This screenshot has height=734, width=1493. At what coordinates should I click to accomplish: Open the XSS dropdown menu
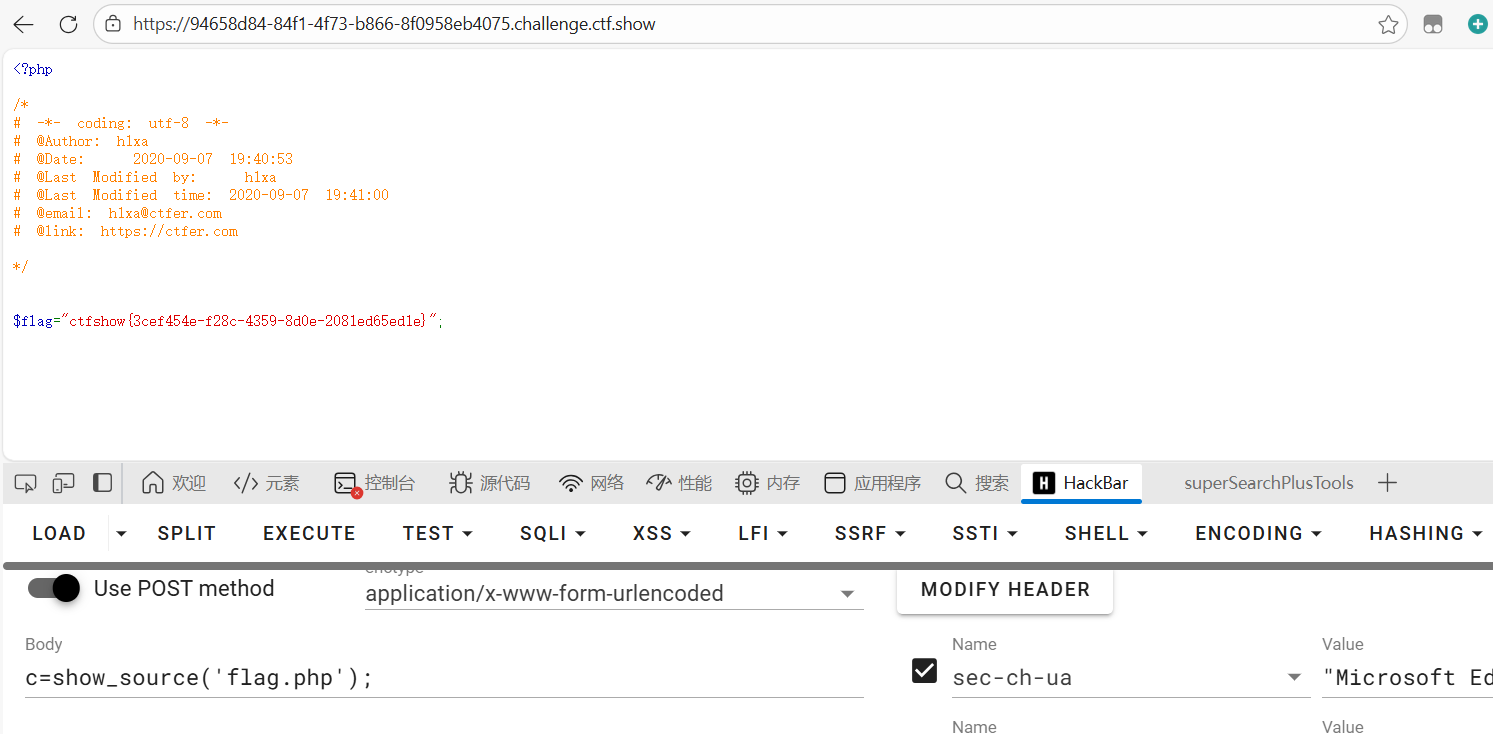tap(662, 533)
